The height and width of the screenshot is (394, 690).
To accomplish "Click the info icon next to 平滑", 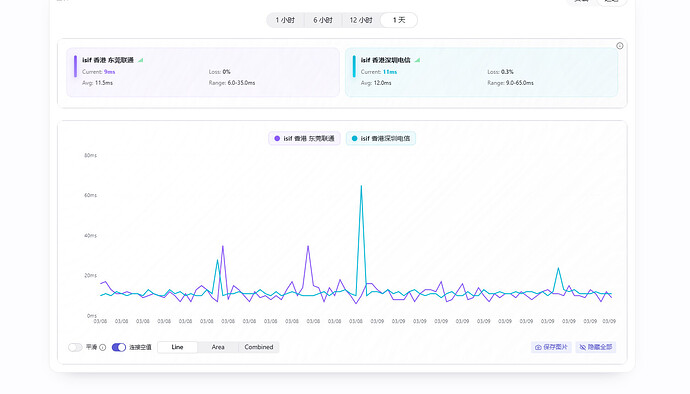I will [103, 347].
